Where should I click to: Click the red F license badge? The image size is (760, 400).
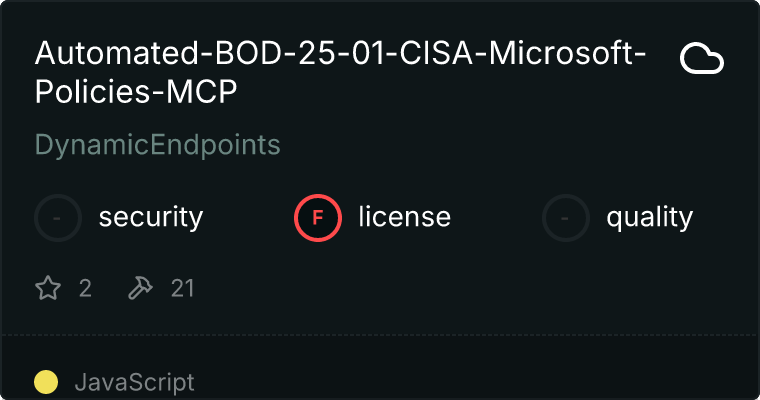click(x=318, y=217)
